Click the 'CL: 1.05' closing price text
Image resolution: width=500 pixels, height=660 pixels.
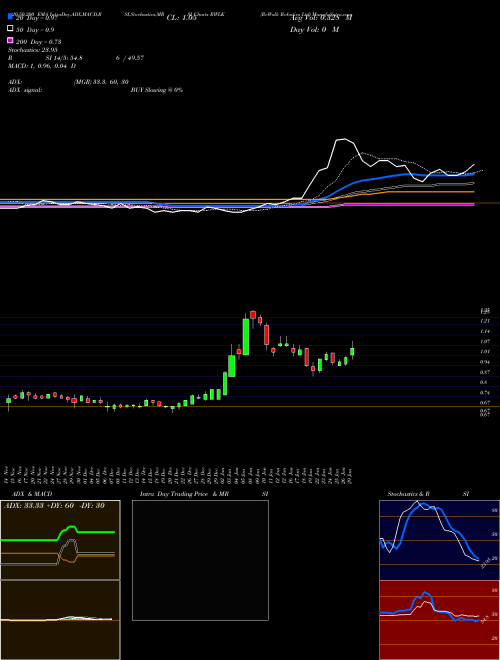(181, 18)
